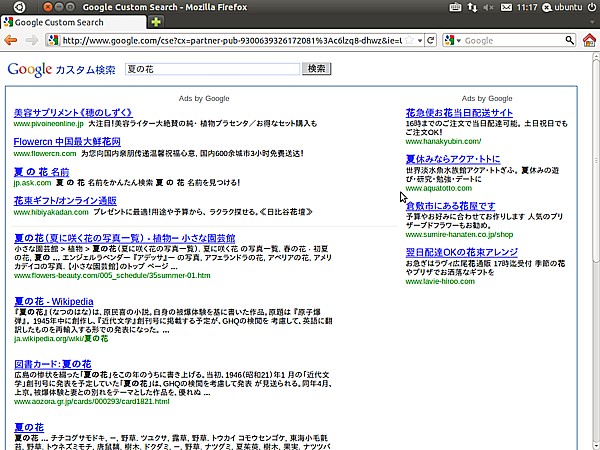This screenshot has height=450, width=600.
Task: Reload the page with the refresh button
Action: pyautogui.click(x=430, y=40)
